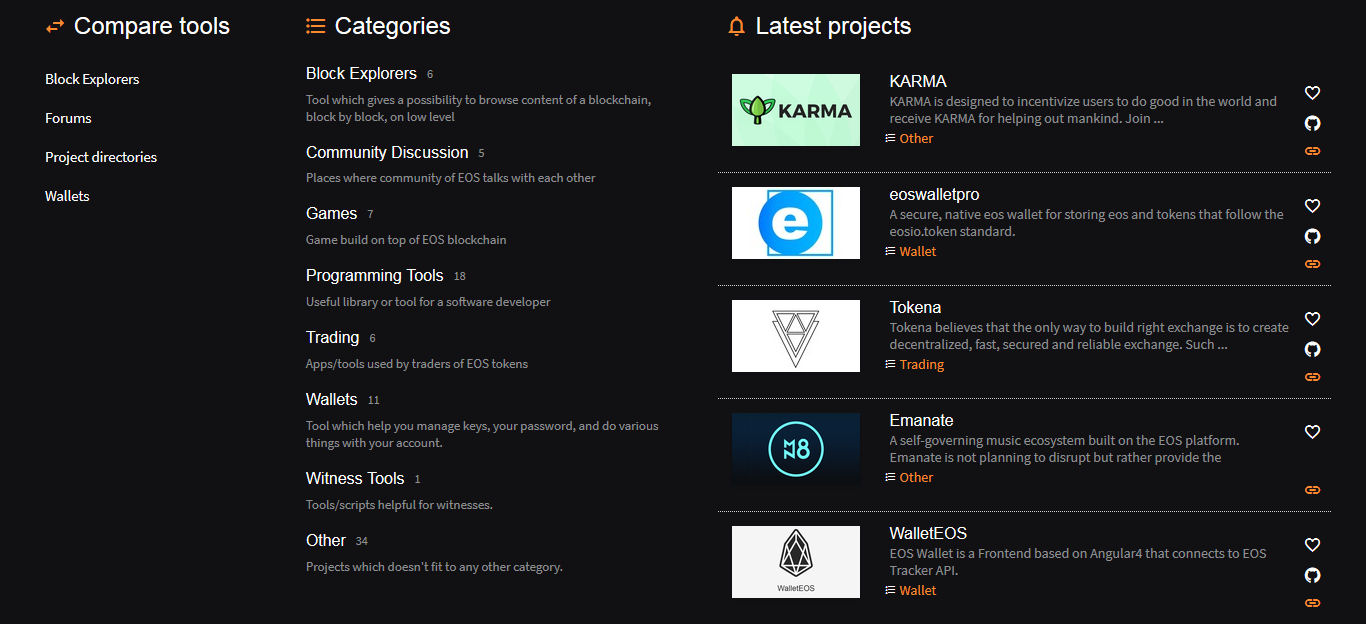The height and width of the screenshot is (624, 1366).
Task: Click the website link icon for KARMA
Action: [1312, 150]
